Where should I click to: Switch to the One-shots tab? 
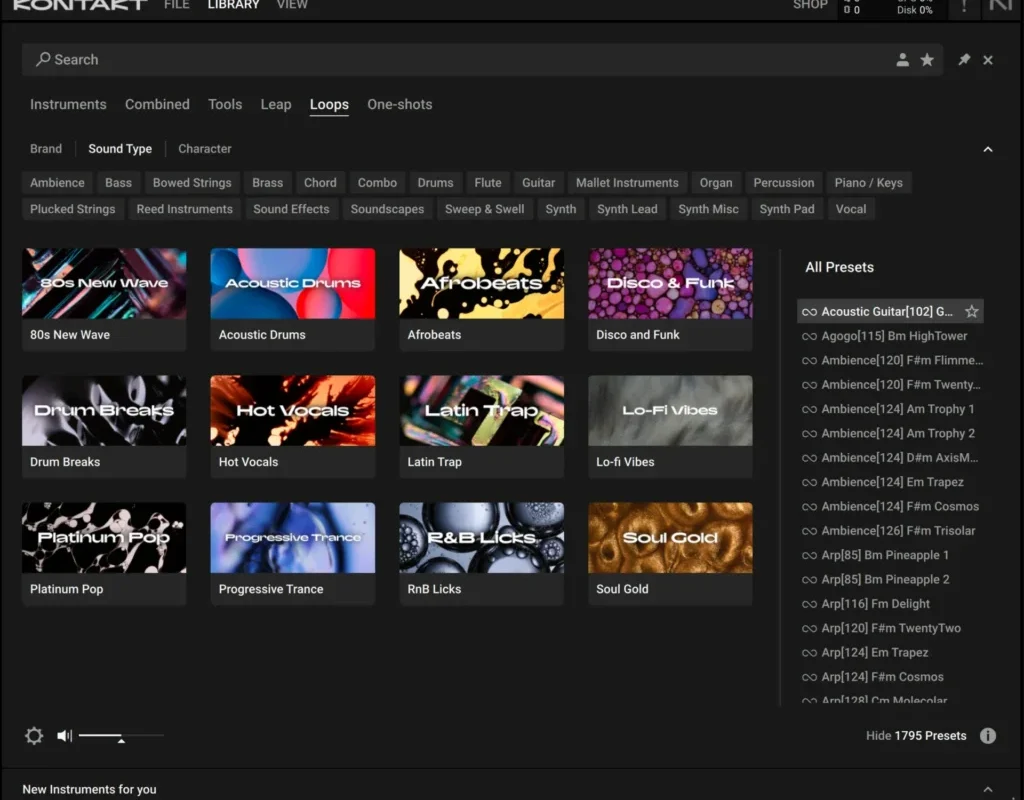[400, 104]
